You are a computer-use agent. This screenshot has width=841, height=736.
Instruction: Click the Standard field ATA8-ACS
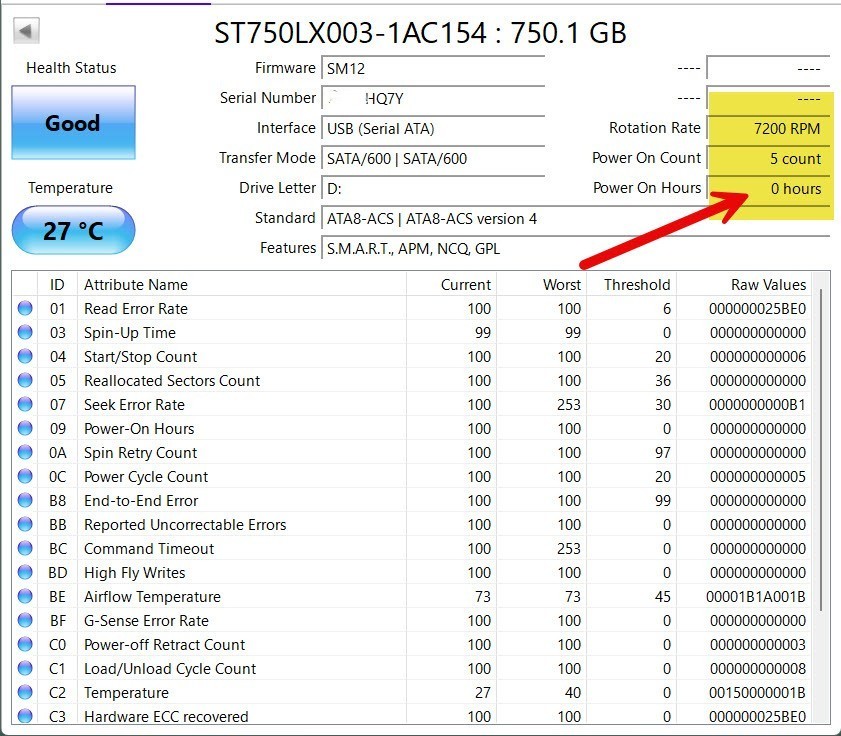click(x=576, y=218)
